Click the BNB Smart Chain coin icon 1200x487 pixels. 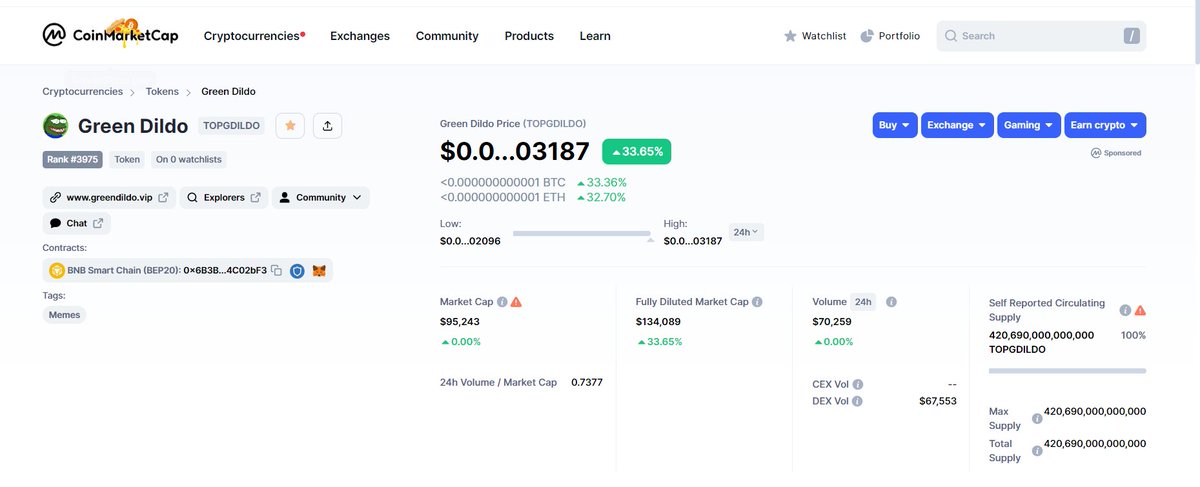tap(57, 271)
